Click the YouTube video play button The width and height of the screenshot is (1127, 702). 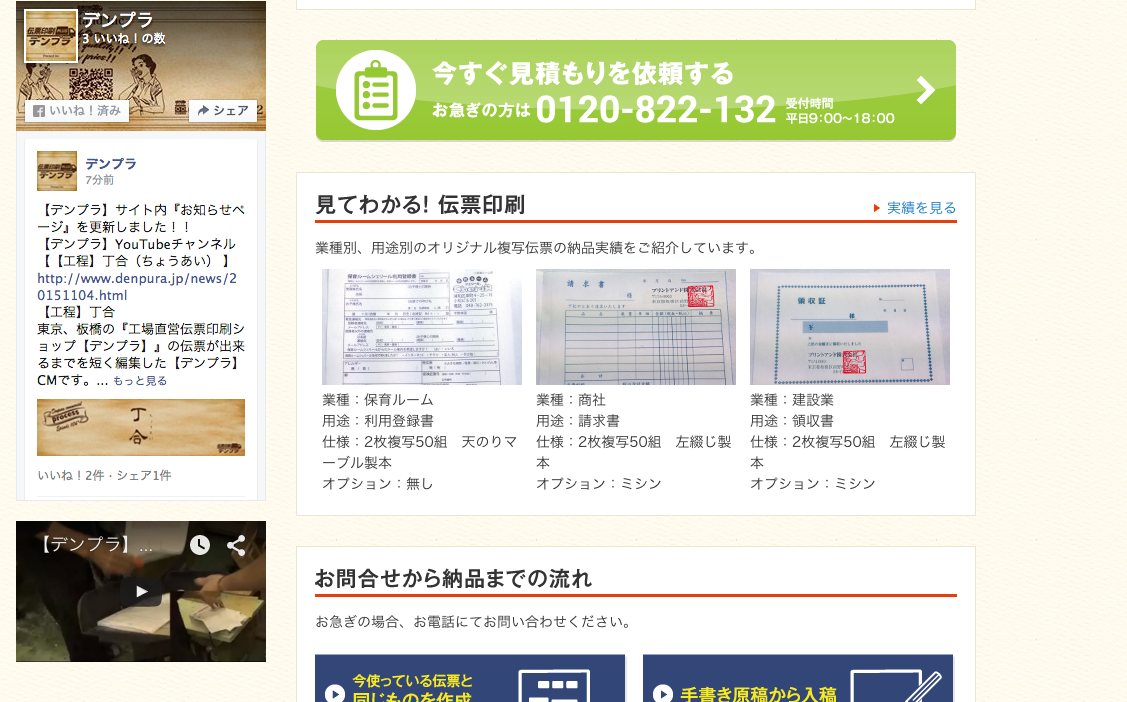[x=141, y=591]
